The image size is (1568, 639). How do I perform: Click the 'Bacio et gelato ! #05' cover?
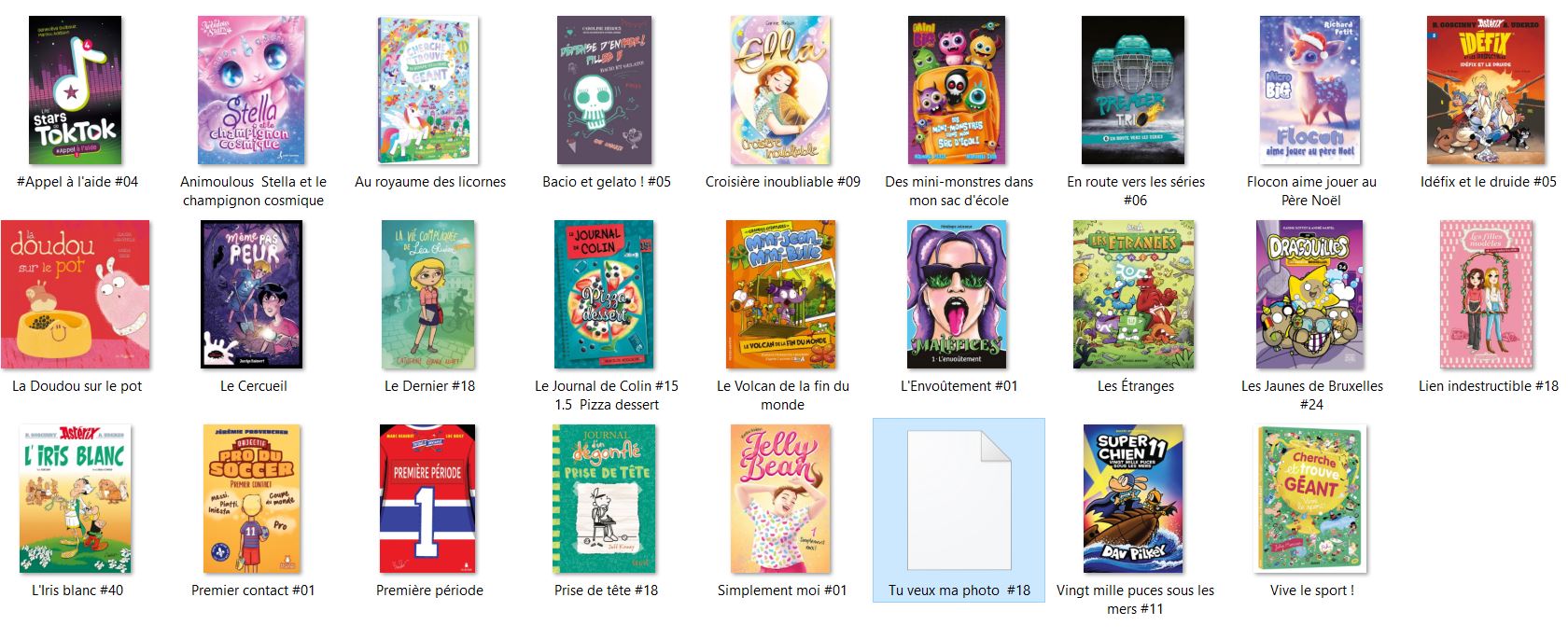point(605,90)
